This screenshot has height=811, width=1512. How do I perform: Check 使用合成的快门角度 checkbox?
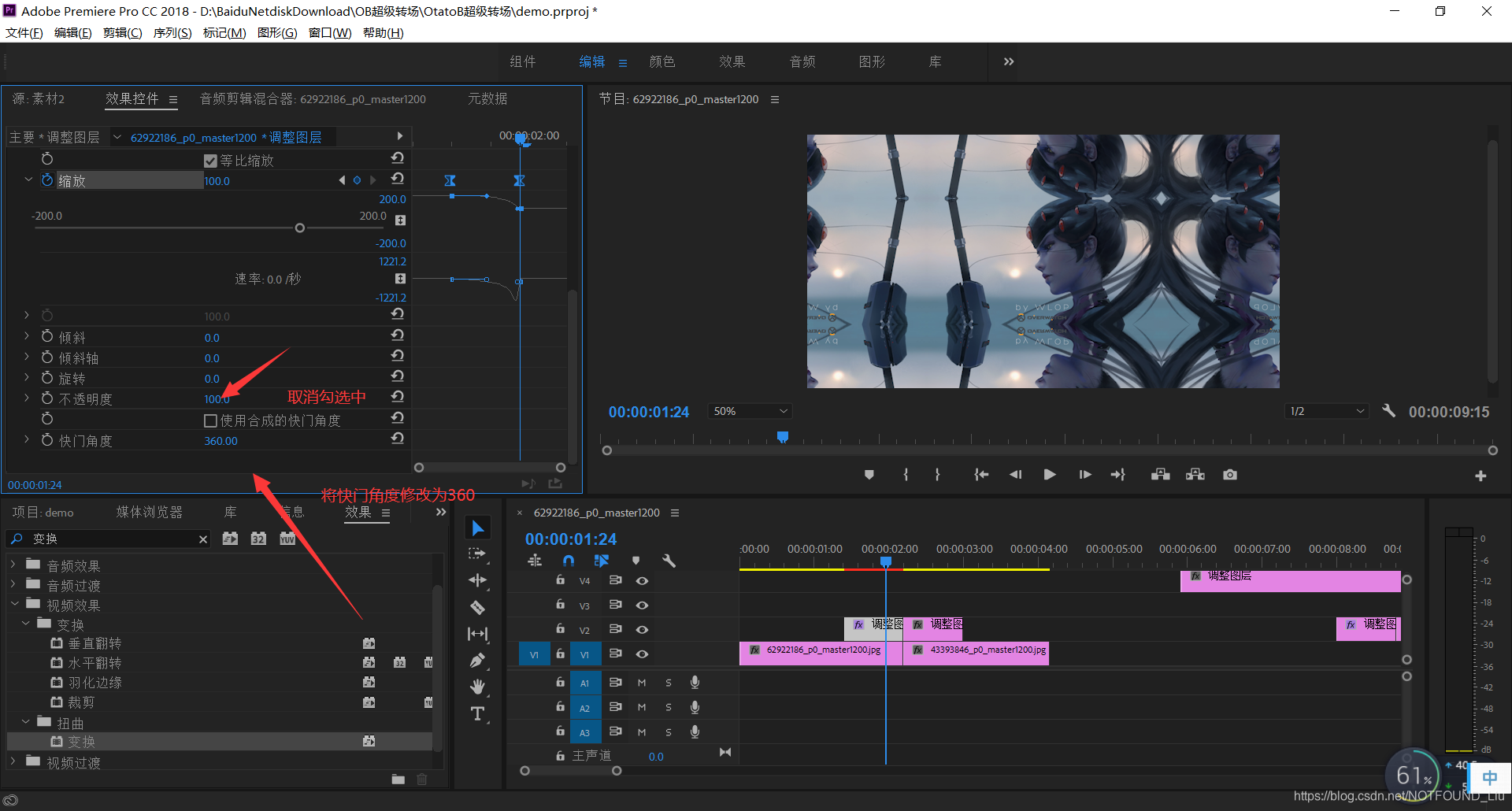[210, 420]
